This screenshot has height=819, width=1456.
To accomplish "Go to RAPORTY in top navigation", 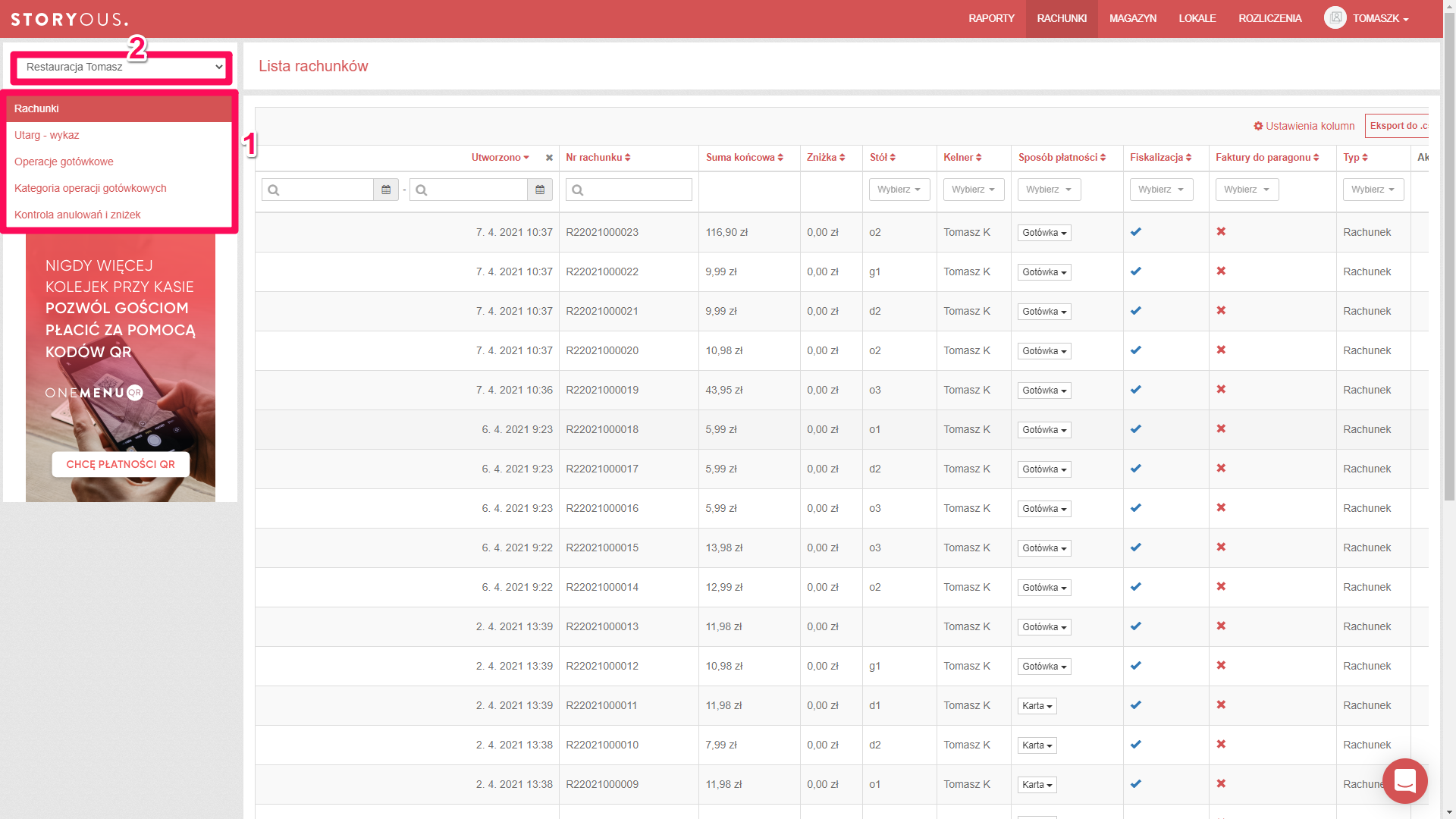I will click(991, 18).
